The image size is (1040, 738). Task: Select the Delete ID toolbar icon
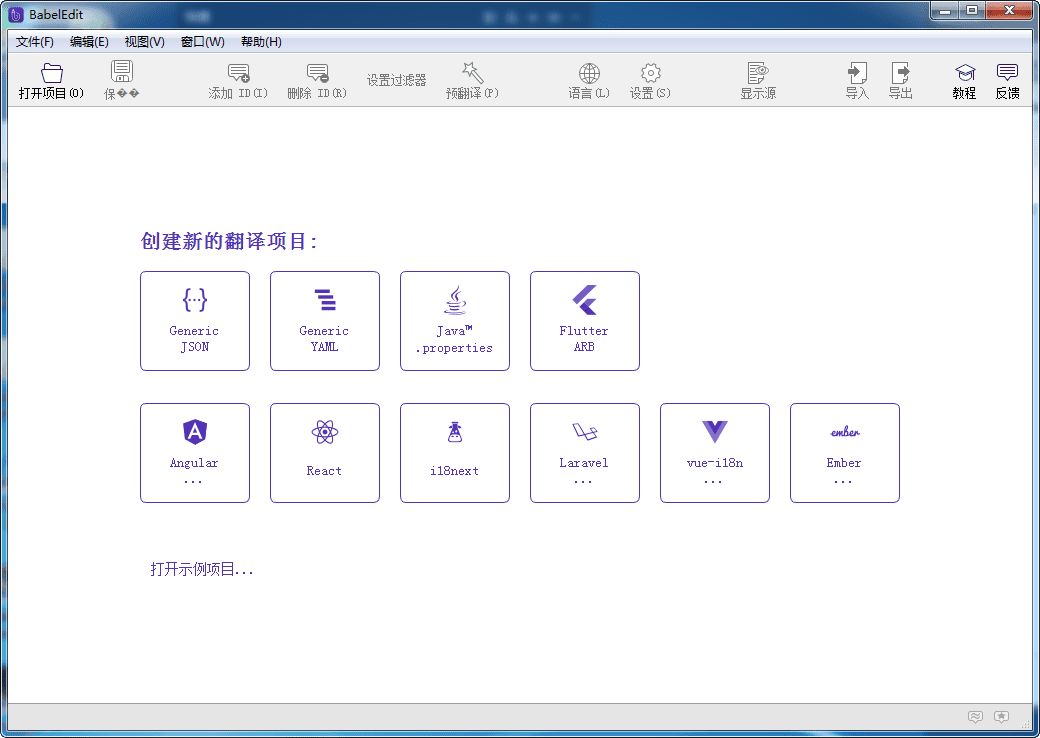pos(317,73)
